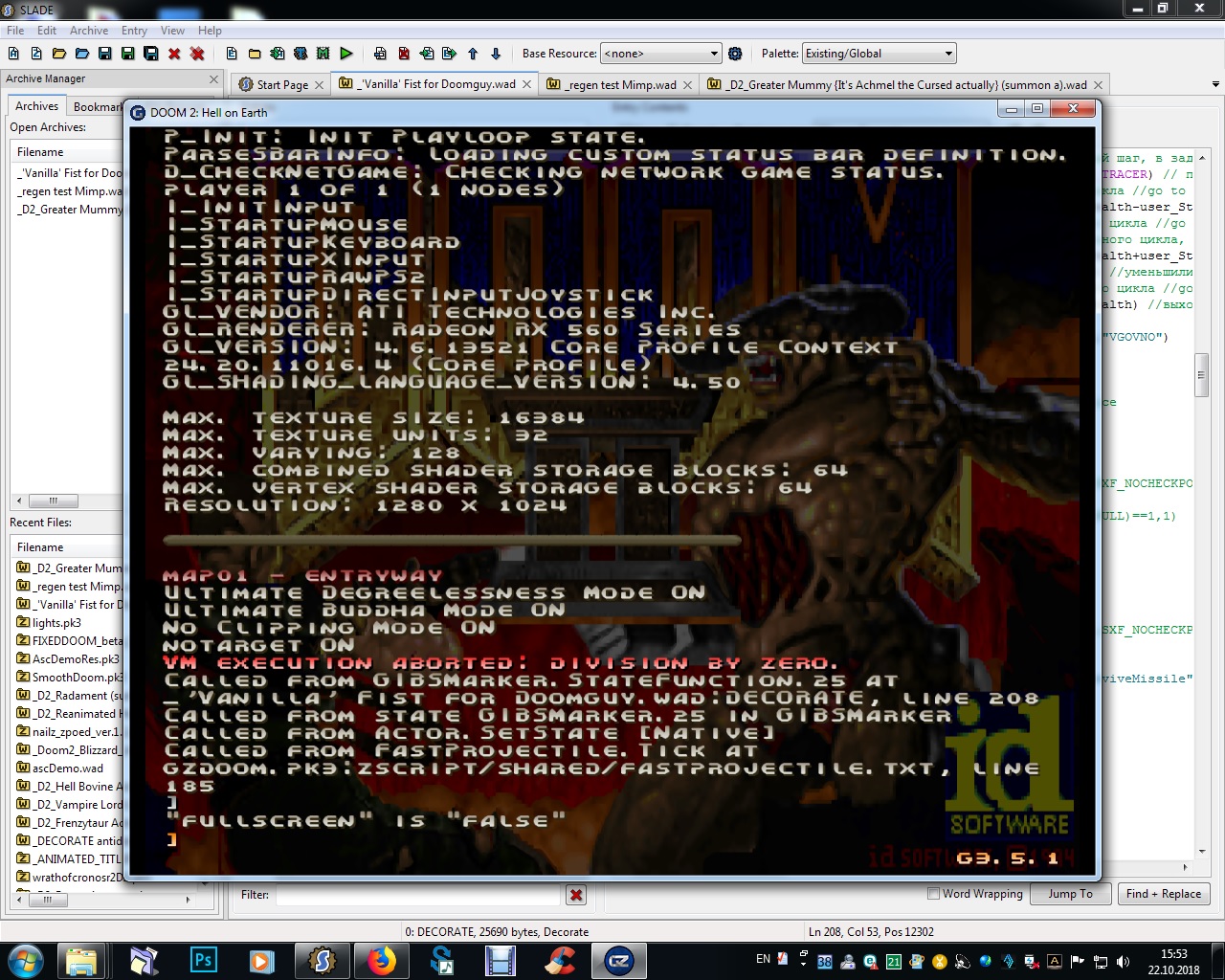Click the New Zip Archive toolbar icon
The image size is (1225, 980).
(x=36, y=54)
